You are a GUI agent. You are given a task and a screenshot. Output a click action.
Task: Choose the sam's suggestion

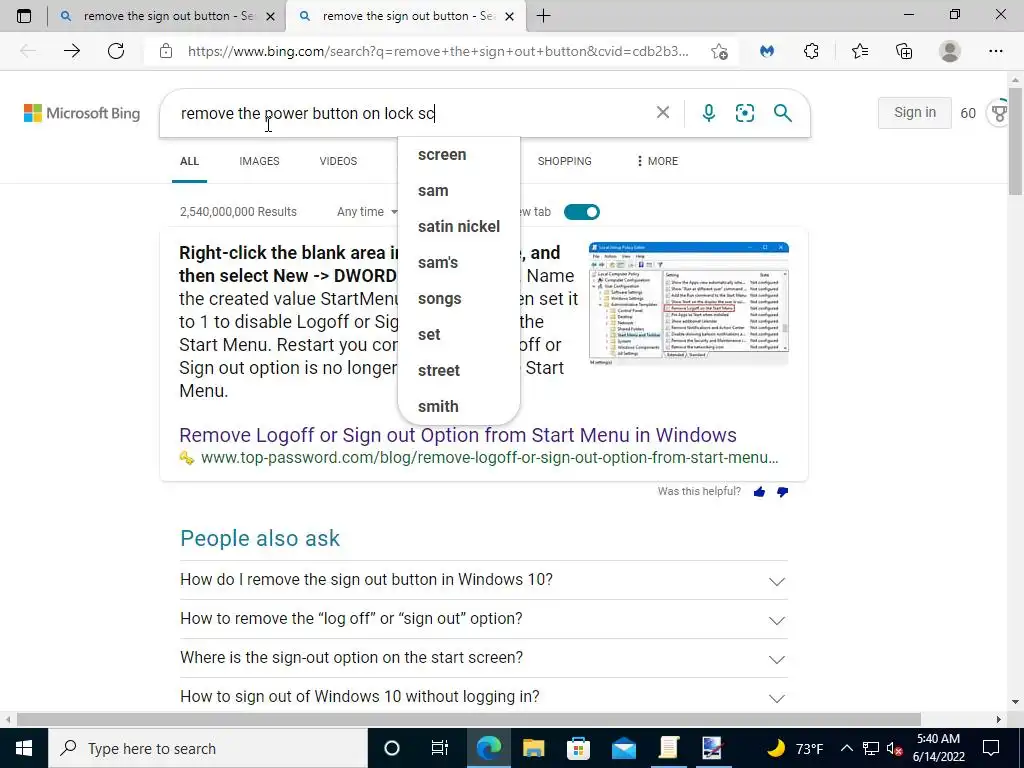(458, 263)
